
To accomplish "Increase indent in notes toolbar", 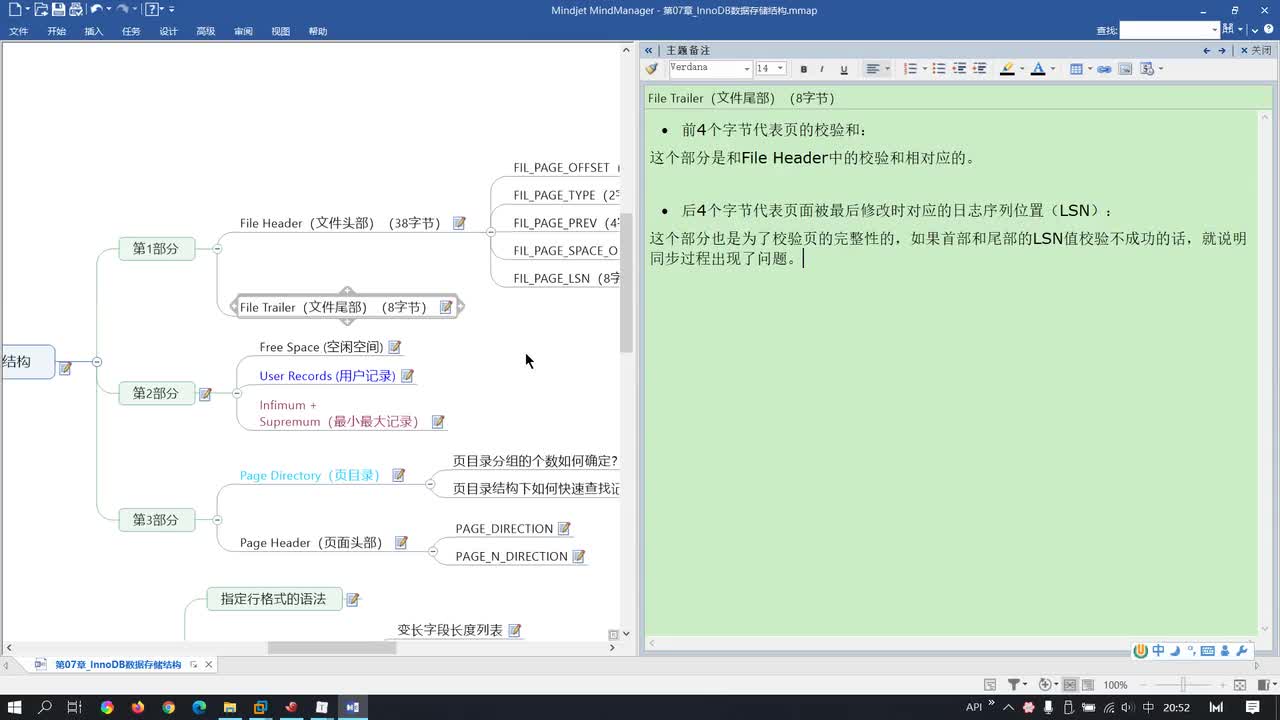I will coord(979,69).
